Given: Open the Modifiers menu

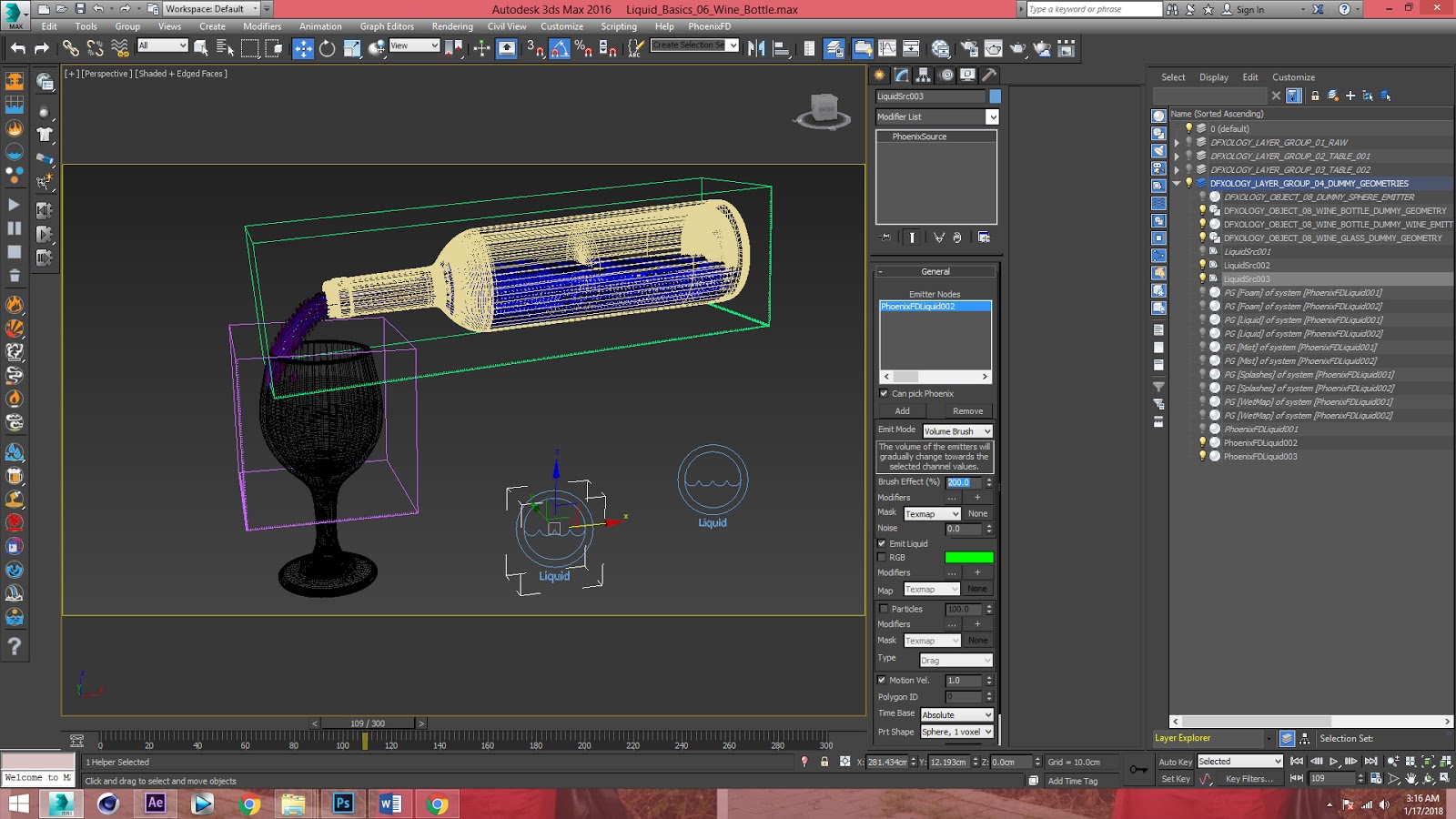Looking at the screenshot, I should click(262, 26).
